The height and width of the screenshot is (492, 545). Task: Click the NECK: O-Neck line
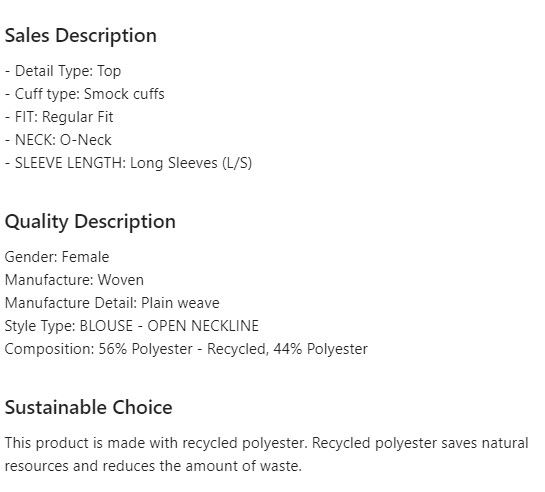(58, 140)
